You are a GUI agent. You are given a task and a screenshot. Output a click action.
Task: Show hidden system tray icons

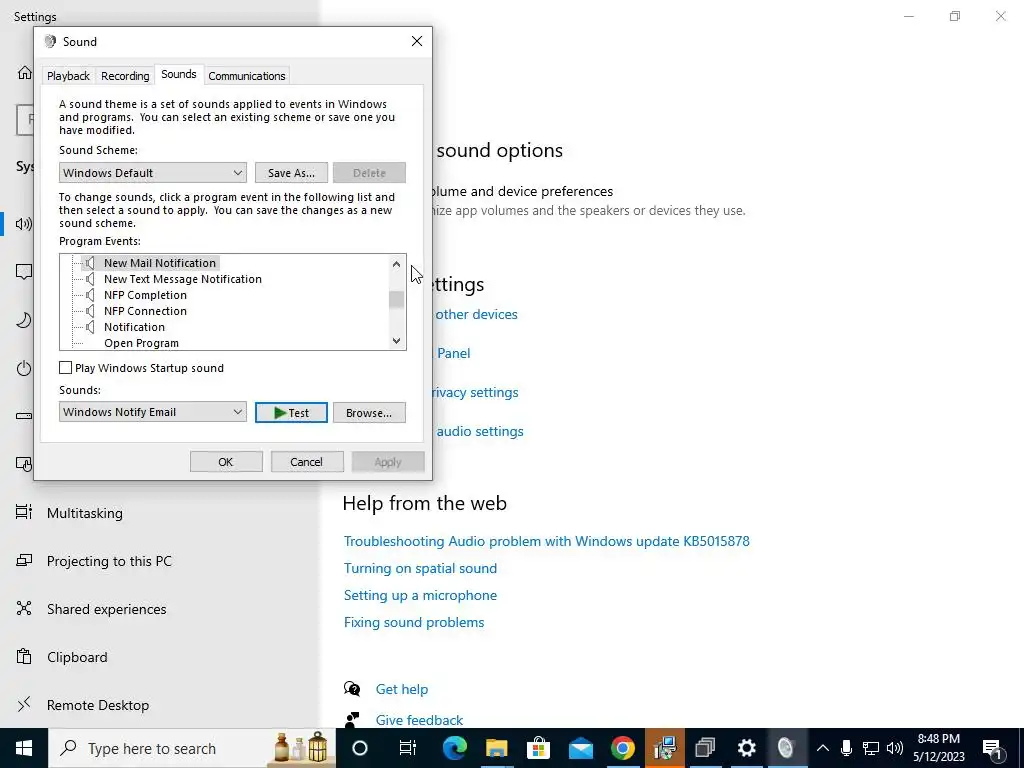coord(823,748)
